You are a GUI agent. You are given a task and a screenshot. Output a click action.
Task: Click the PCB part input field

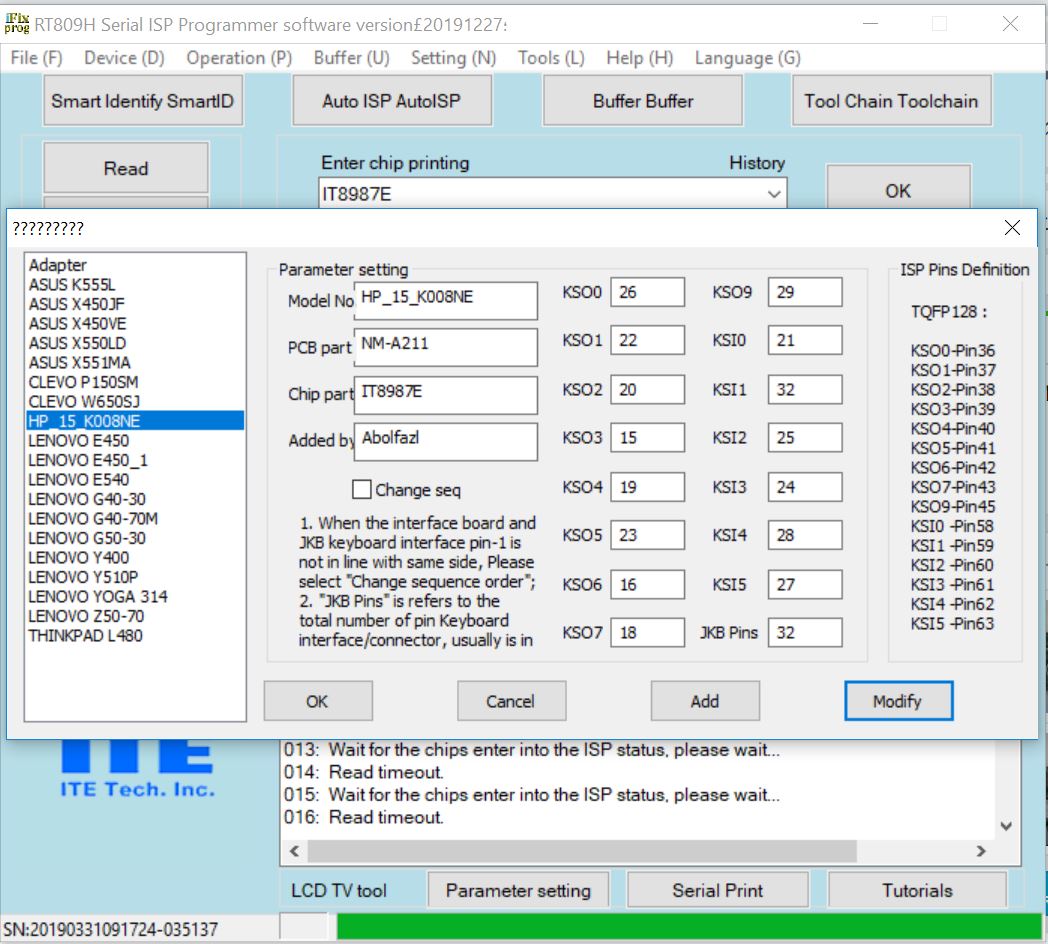pyautogui.click(x=446, y=346)
